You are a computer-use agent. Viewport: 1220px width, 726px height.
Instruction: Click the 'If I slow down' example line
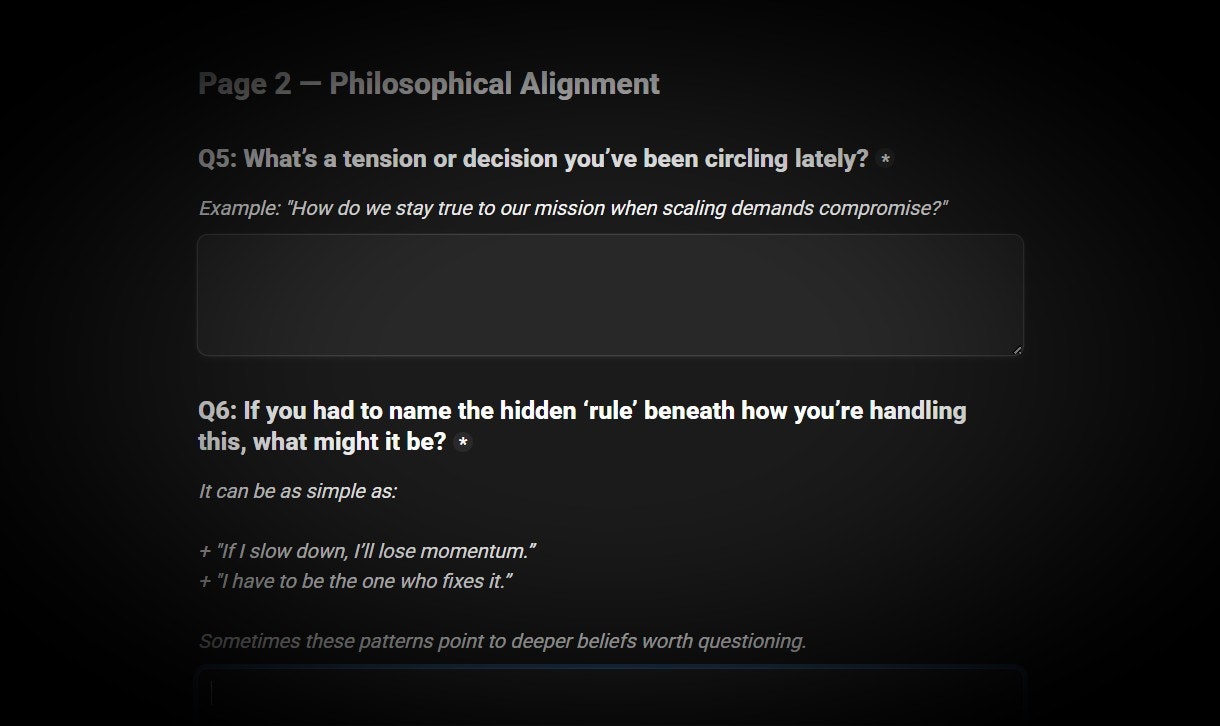click(x=368, y=551)
